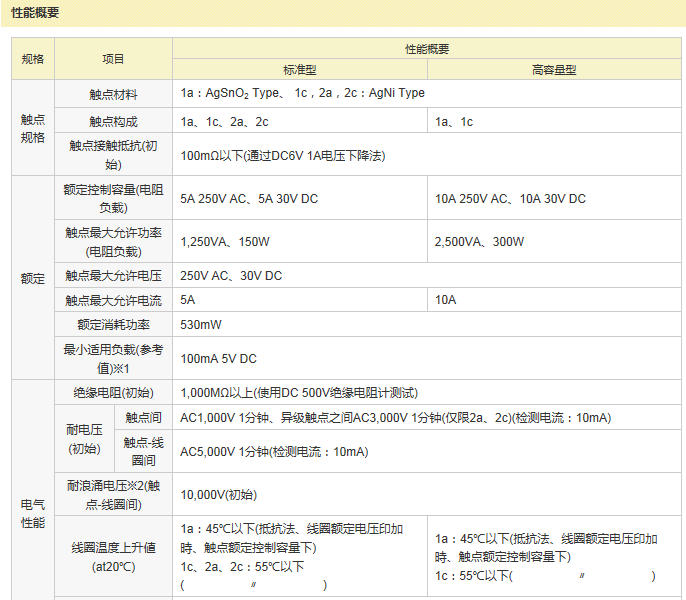Click the 530mW power consumption value
This screenshot has width=686, height=600.
[x=201, y=325]
